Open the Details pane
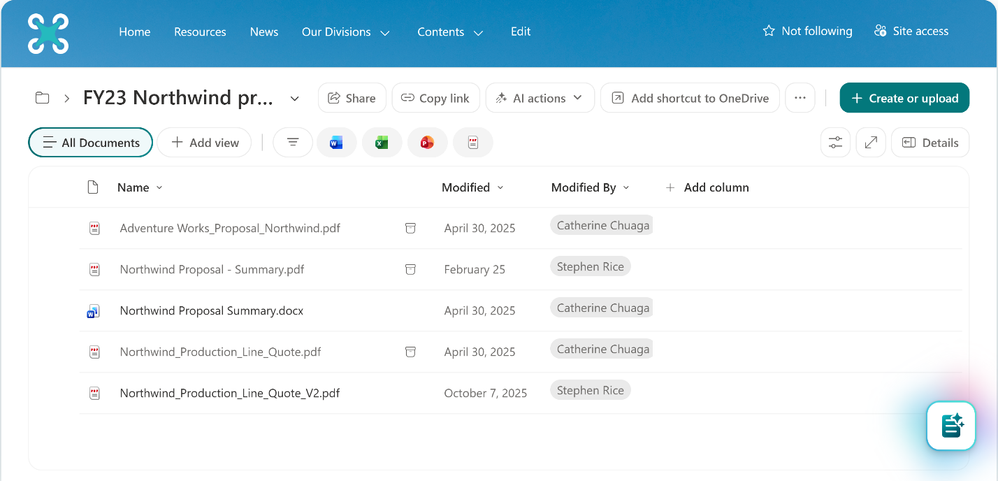This screenshot has width=998, height=481. pos(930,143)
